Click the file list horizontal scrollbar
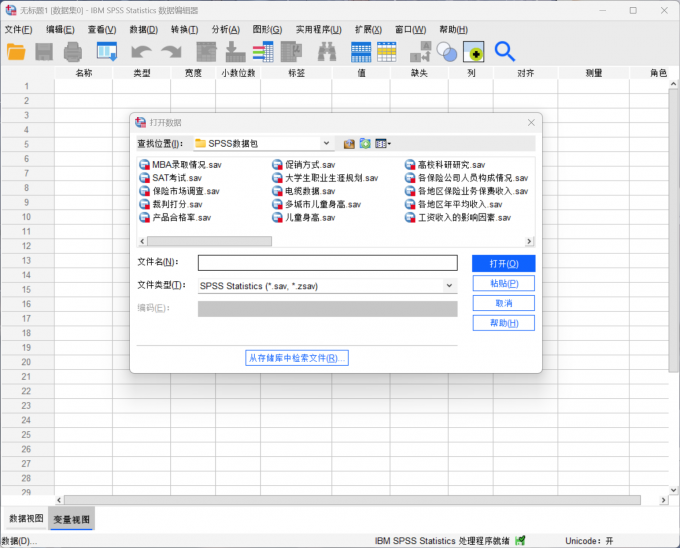Image resolution: width=680 pixels, height=548 pixels. click(x=209, y=241)
